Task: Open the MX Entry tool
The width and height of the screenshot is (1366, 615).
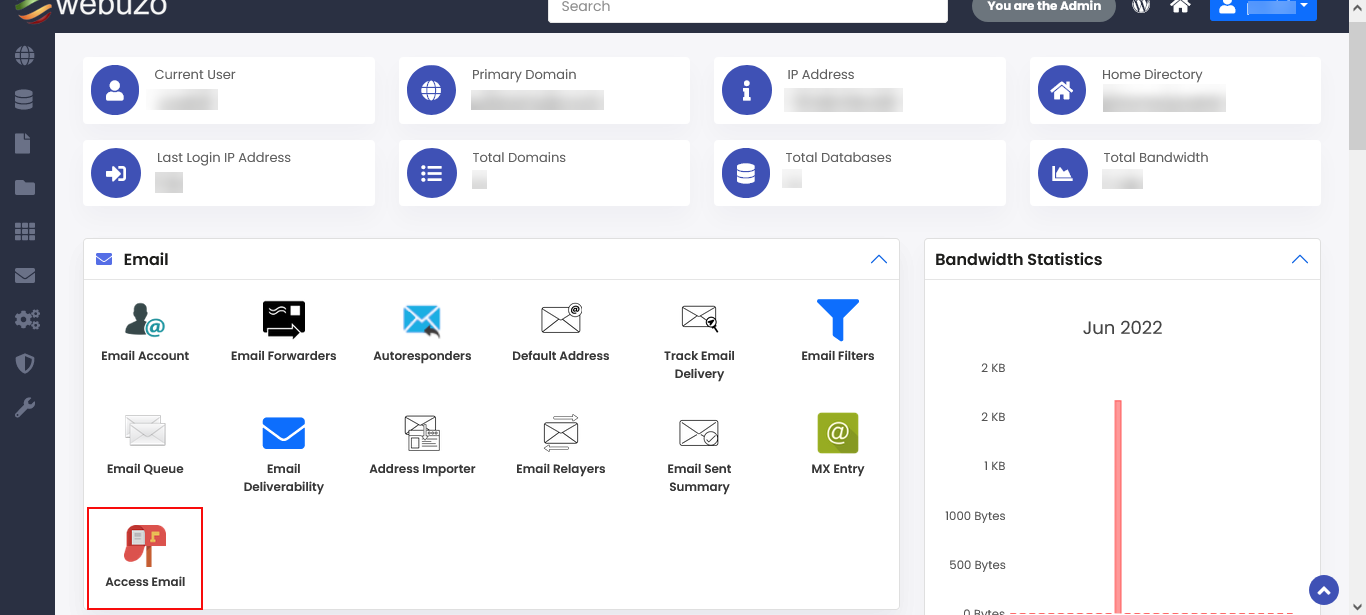Action: (x=837, y=440)
